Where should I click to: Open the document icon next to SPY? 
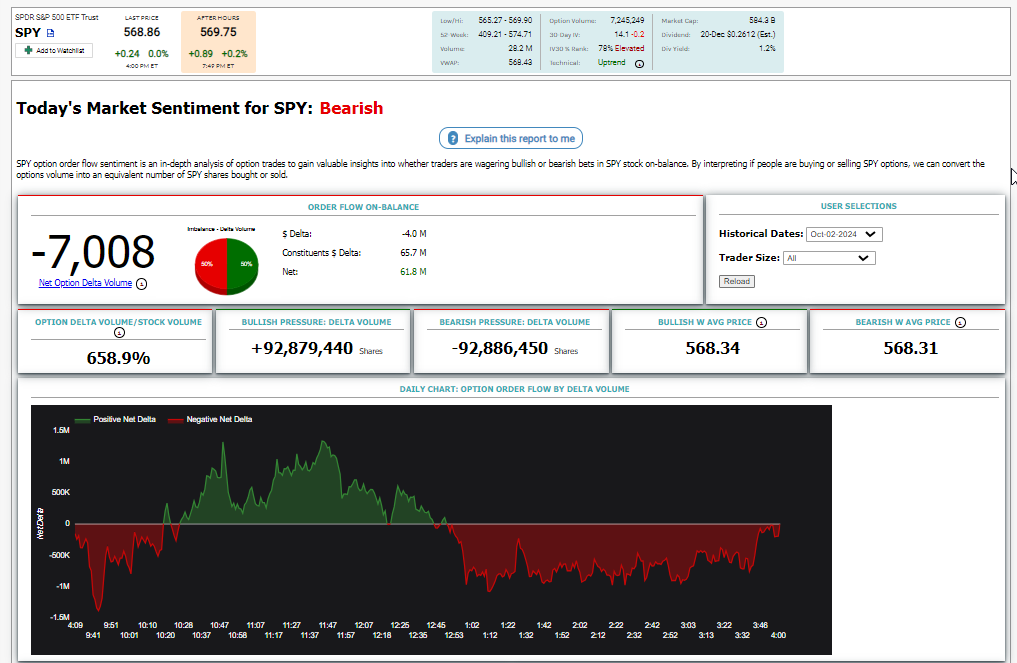(x=51, y=33)
